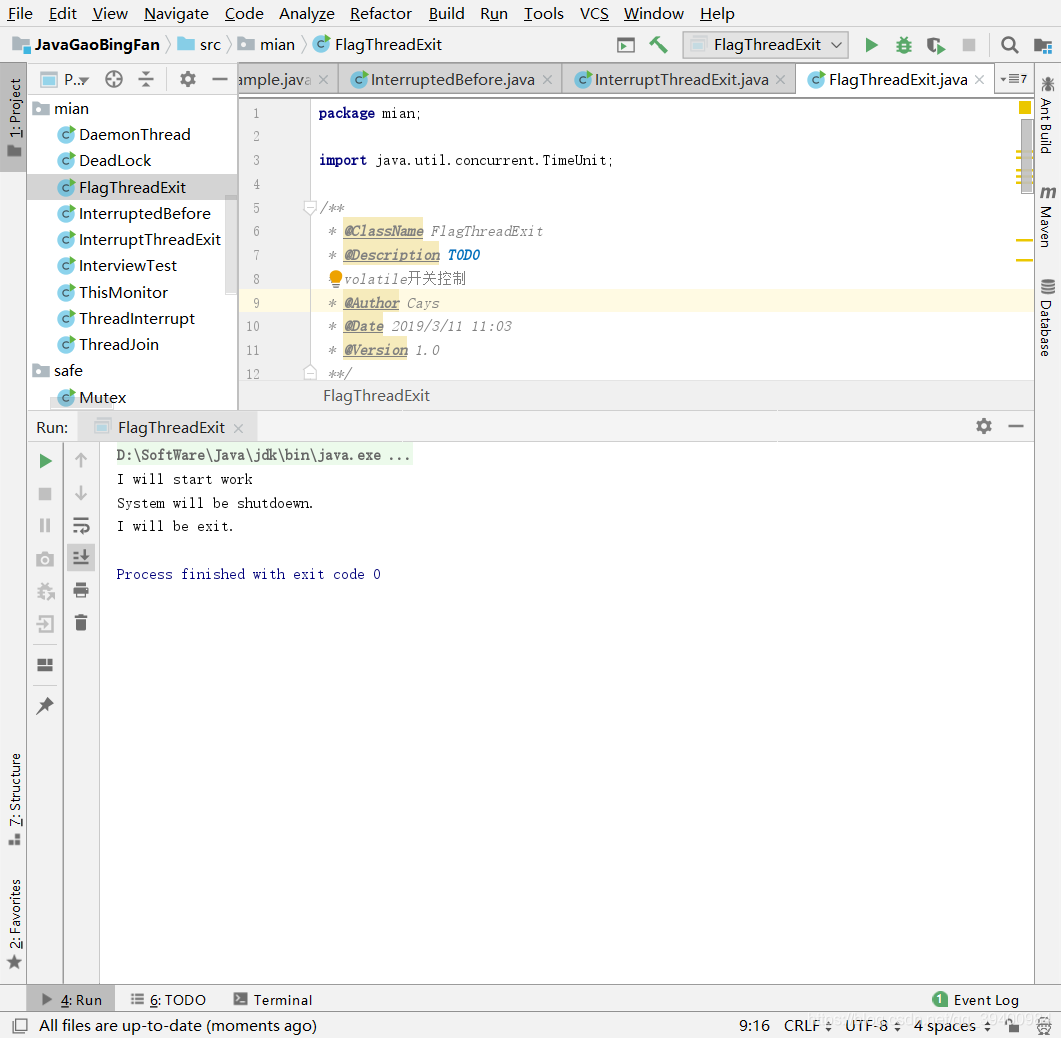Open run configuration dropdown FlagThreadExit
The image size is (1061, 1038).
(766, 45)
